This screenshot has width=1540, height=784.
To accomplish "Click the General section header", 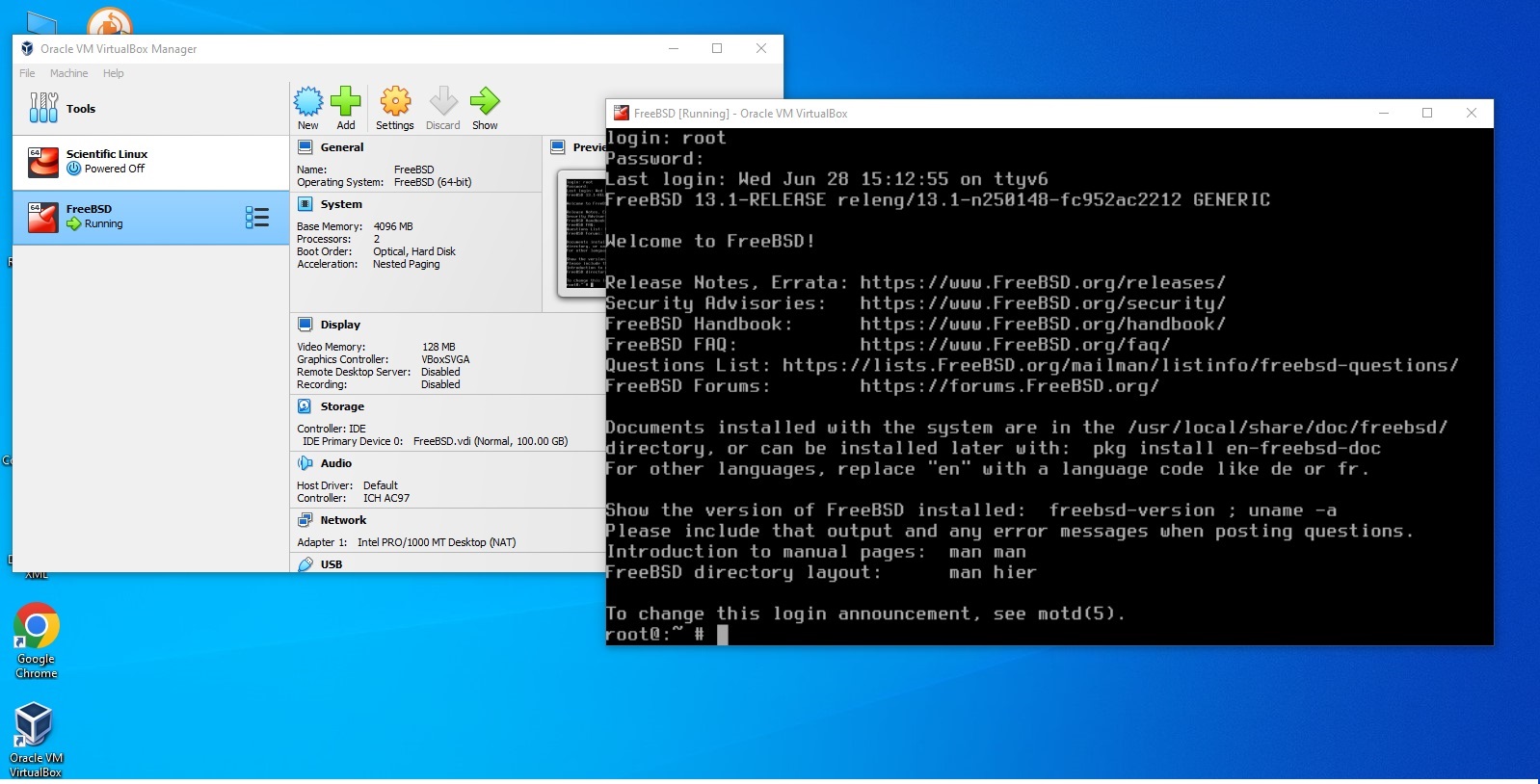I will pyautogui.click(x=341, y=147).
